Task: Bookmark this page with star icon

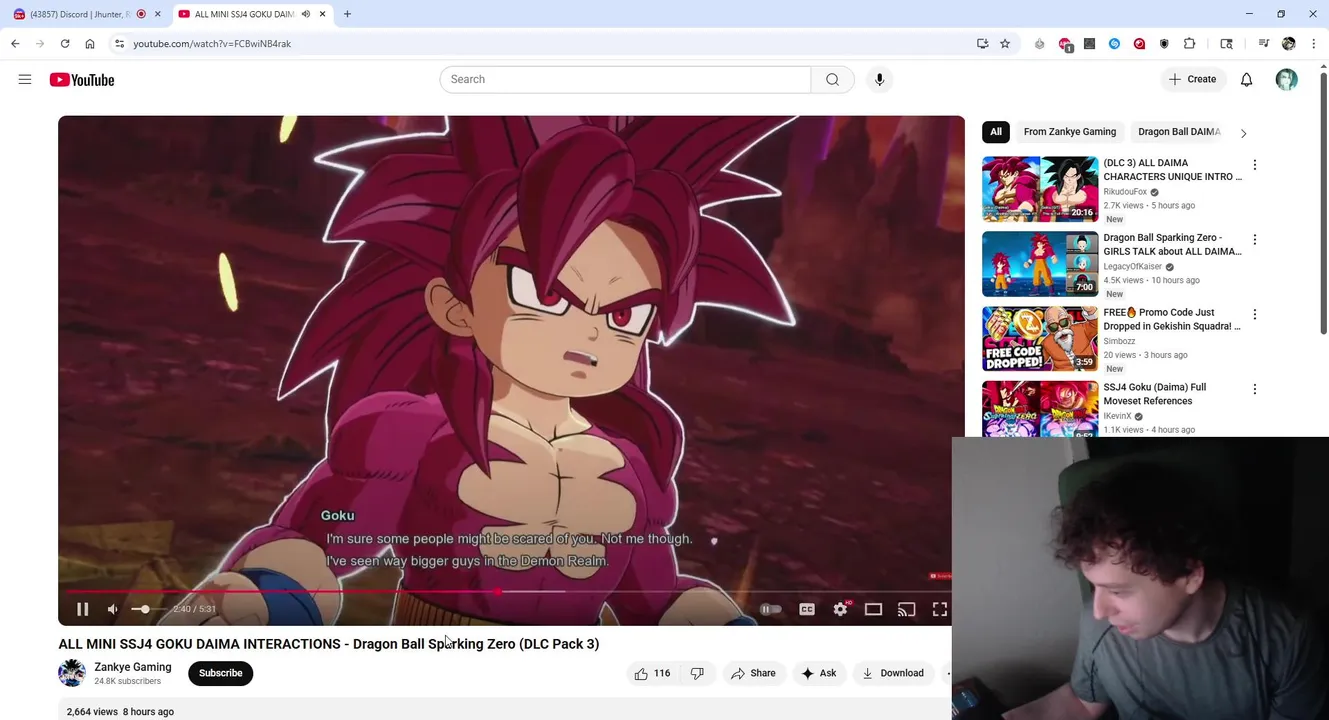Action: pyautogui.click(x=1005, y=44)
